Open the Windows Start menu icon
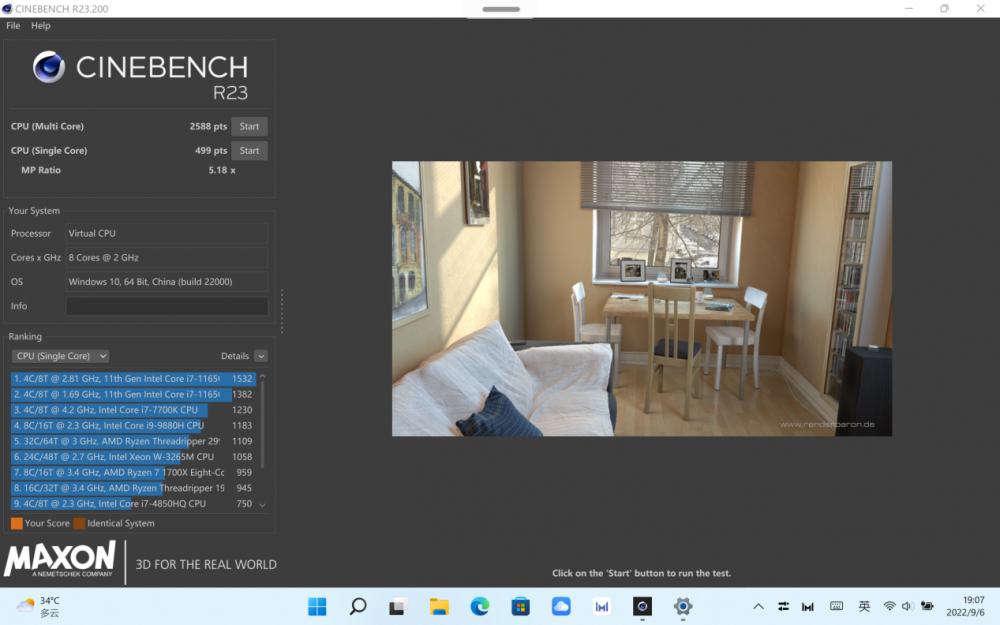The image size is (1000, 625). [x=317, y=607]
